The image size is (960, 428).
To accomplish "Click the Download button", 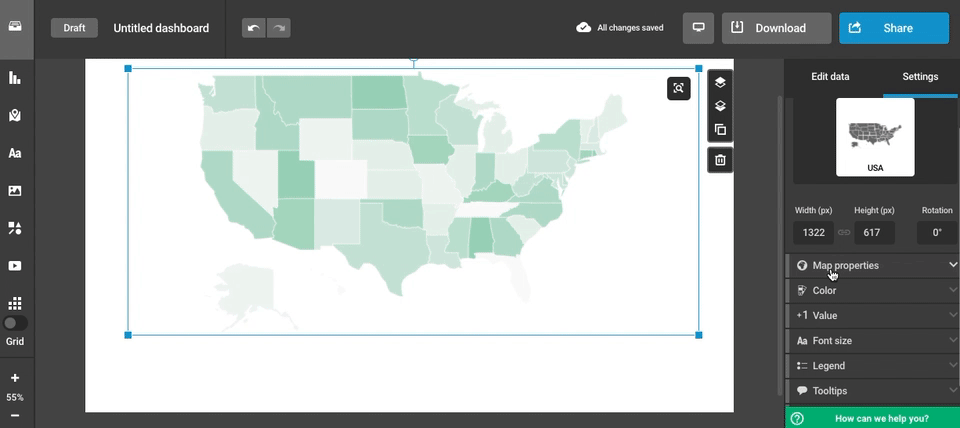I will [776, 28].
